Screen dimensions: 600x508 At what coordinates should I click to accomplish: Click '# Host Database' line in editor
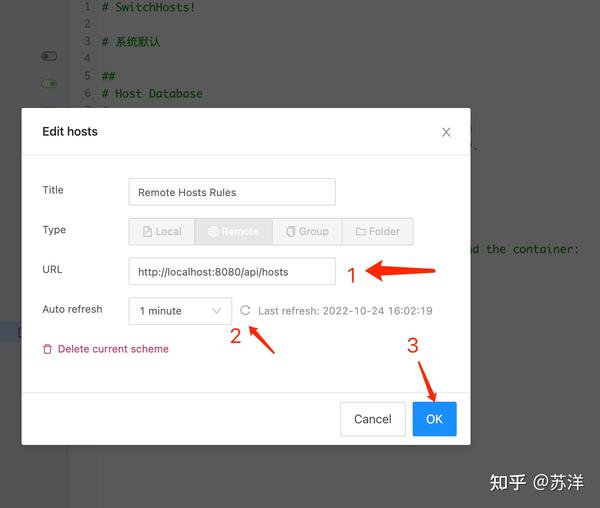point(152,93)
